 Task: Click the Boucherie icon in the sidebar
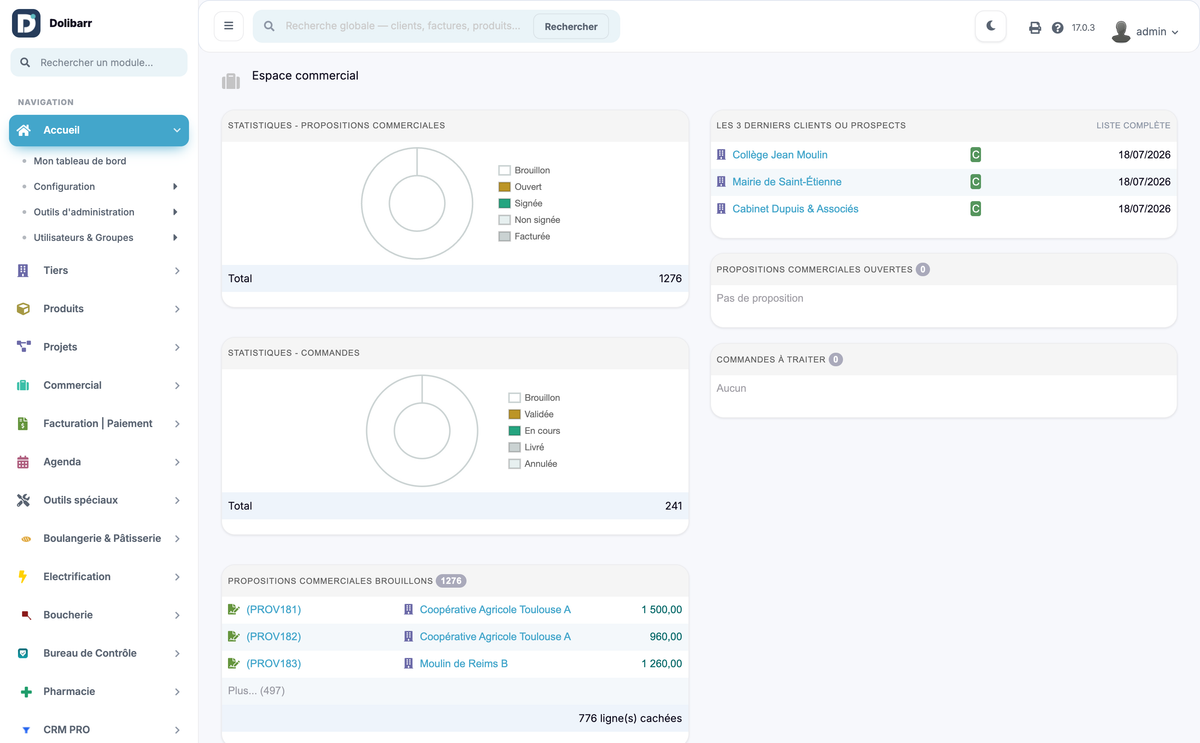pyautogui.click(x=26, y=615)
